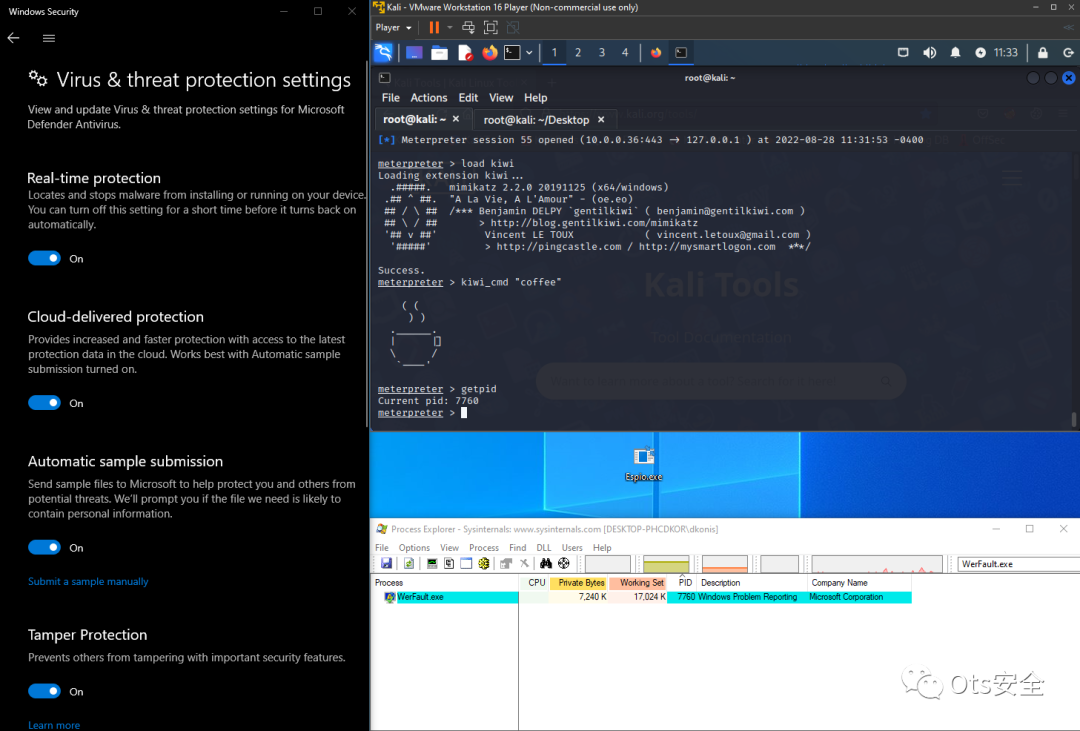
Task: Open the terminal Edit menu
Action: 468,98
